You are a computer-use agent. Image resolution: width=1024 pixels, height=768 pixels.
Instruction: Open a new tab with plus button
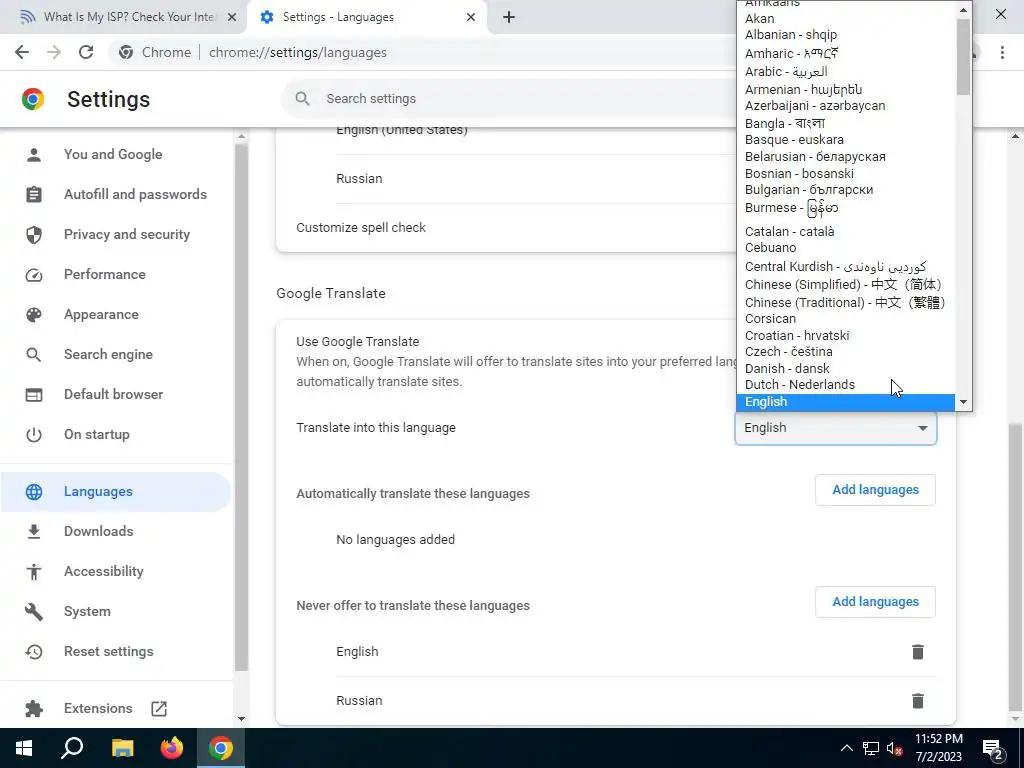[x=509, y=17]
